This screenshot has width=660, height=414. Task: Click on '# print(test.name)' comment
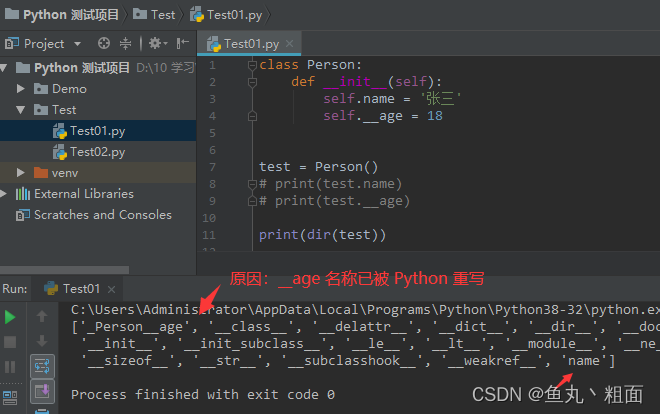coord(330,184)
